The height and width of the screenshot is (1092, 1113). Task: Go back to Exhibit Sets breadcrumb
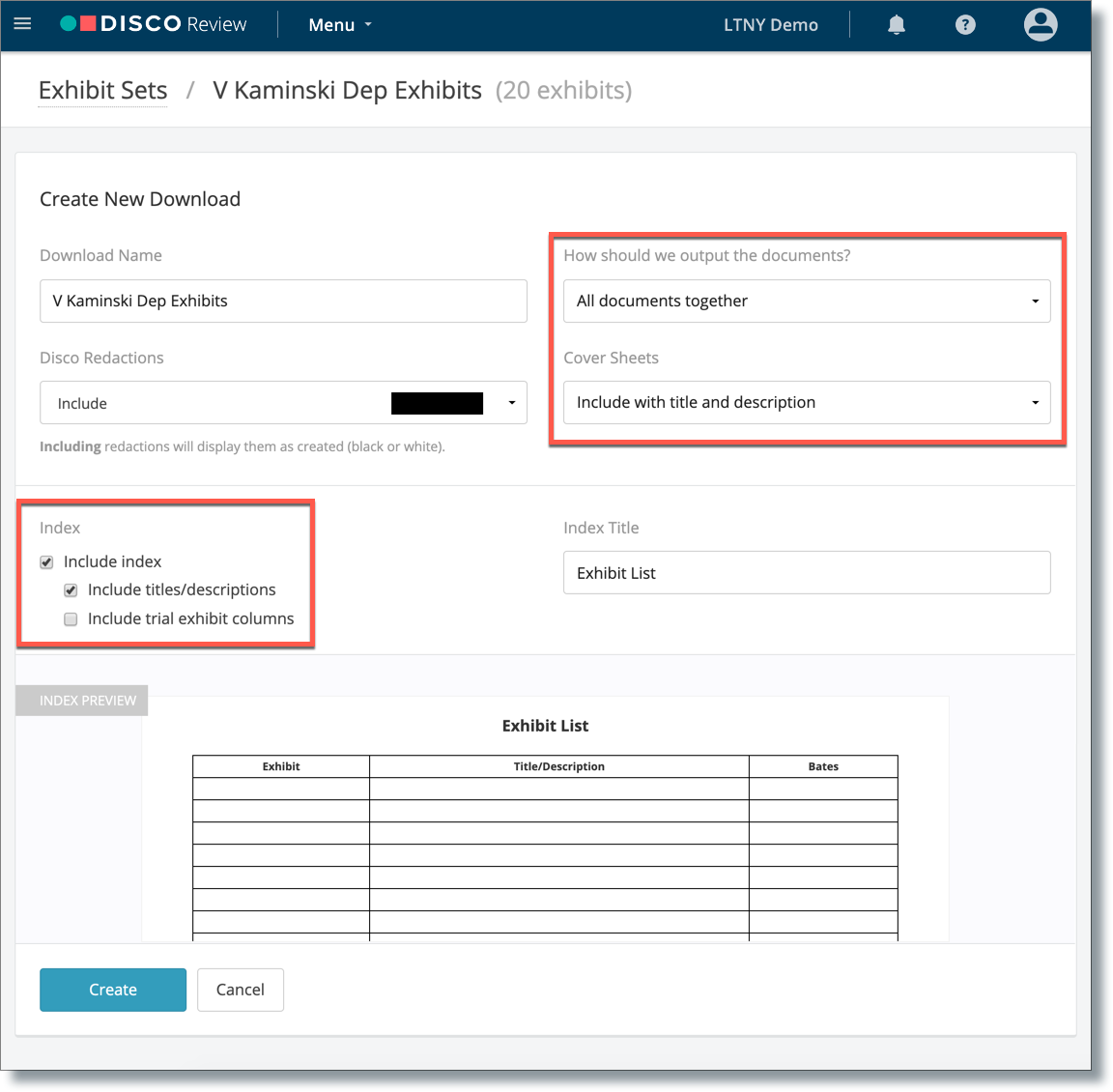point(103,90)
